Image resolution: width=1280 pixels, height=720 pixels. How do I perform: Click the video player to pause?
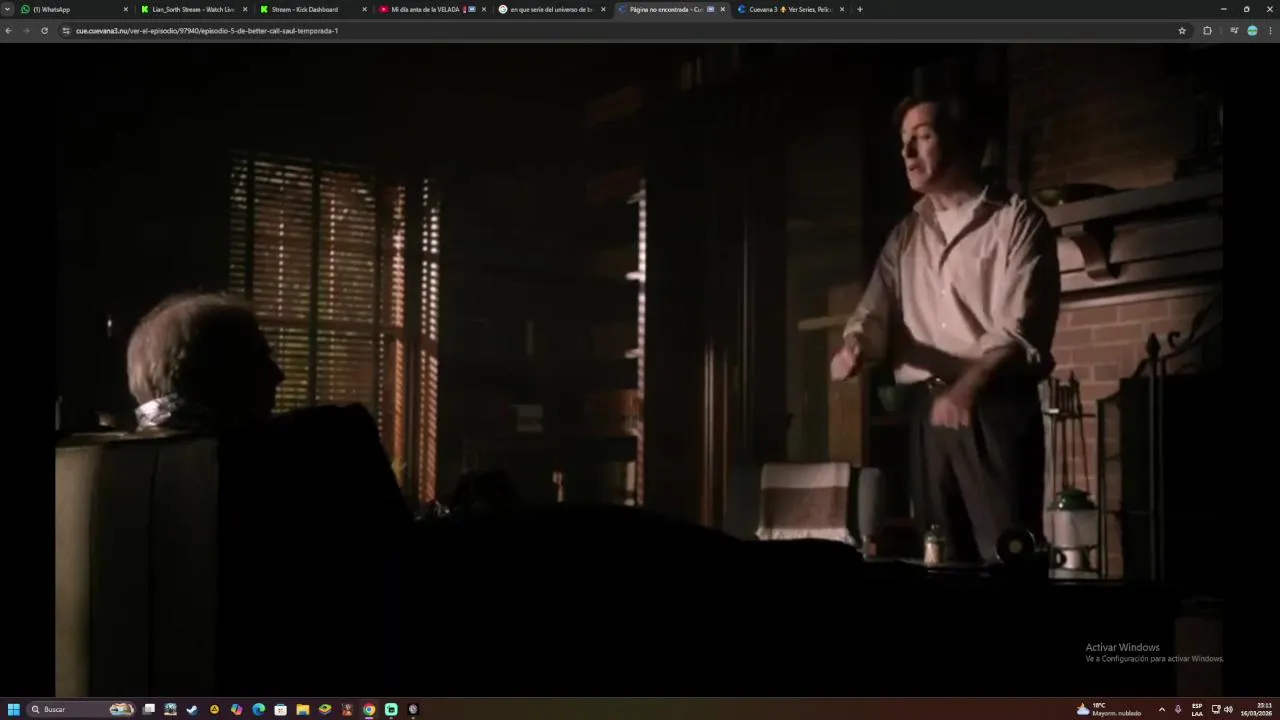click(640, 370)
